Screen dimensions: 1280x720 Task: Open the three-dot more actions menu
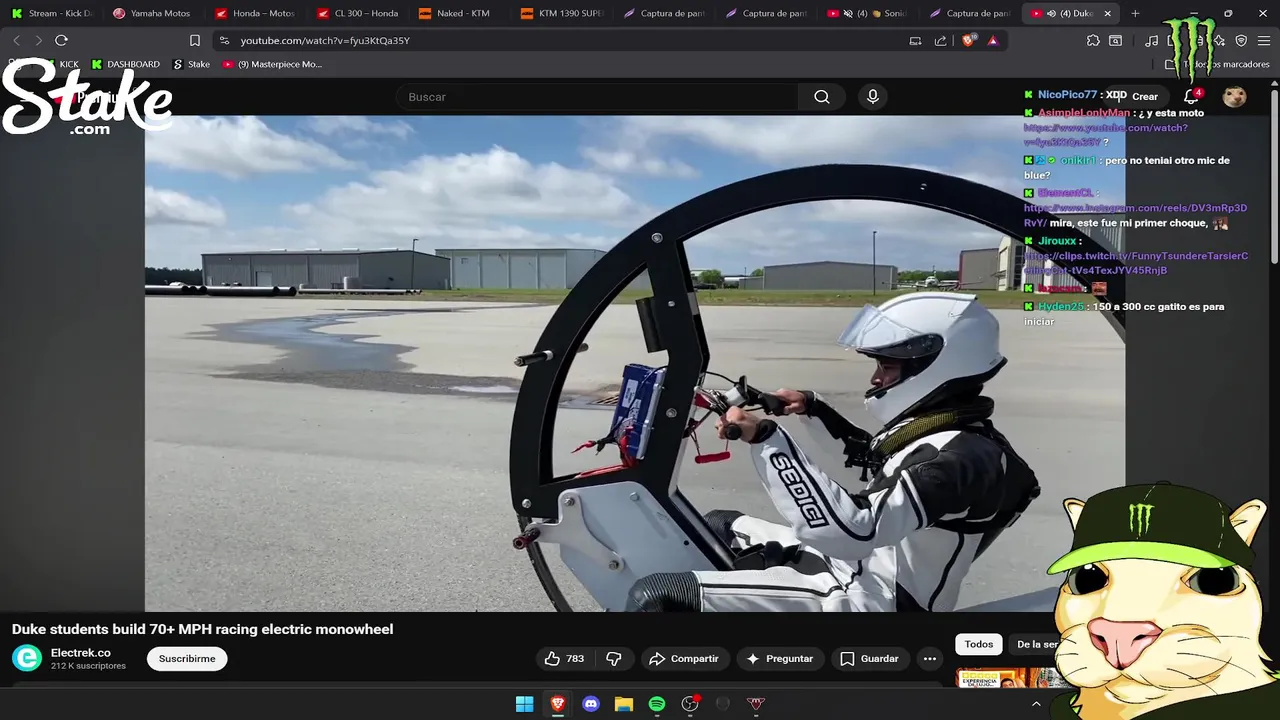pyautogui.click(x=930, y=659)
